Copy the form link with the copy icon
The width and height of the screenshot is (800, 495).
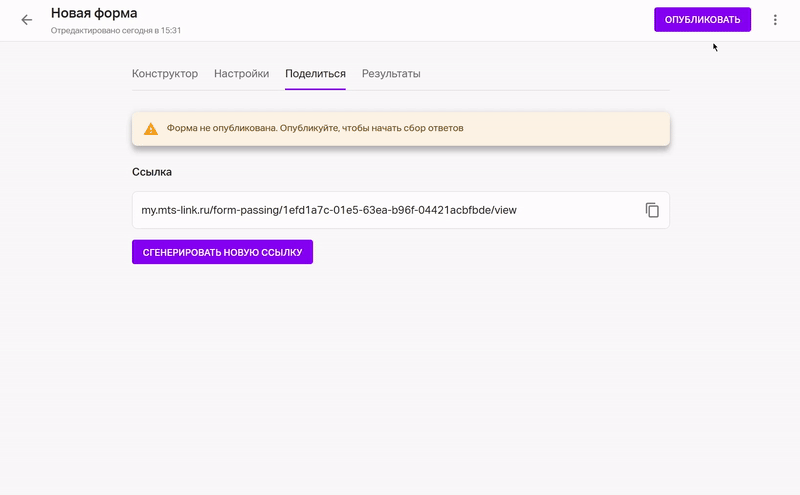[x=652, y=210]
